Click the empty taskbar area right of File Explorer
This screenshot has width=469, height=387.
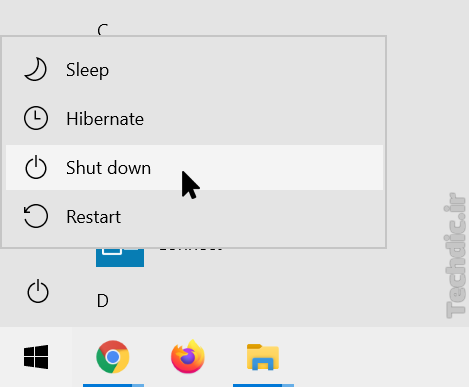pos(380,357)
